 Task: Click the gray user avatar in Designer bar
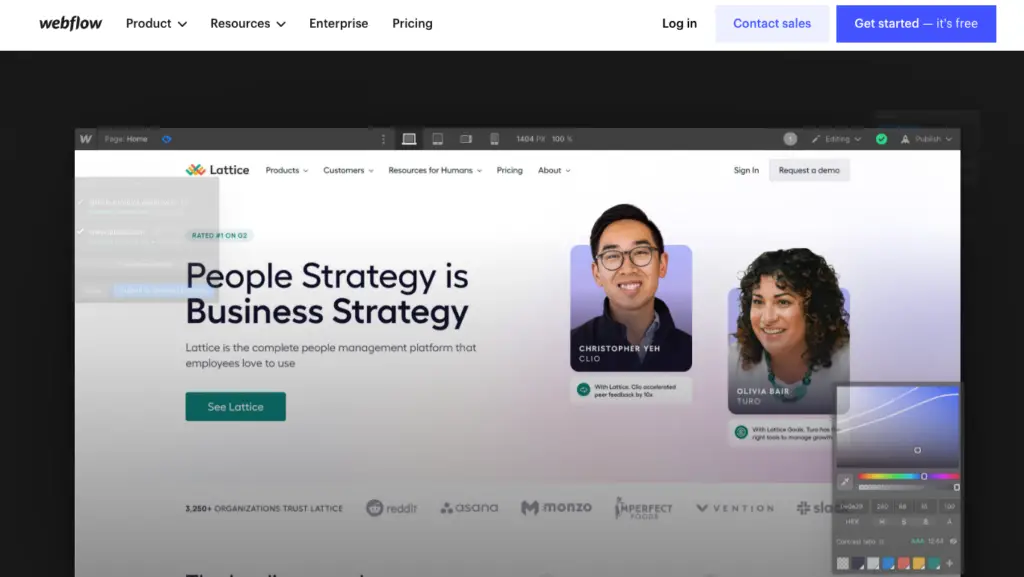pos(790,139)
